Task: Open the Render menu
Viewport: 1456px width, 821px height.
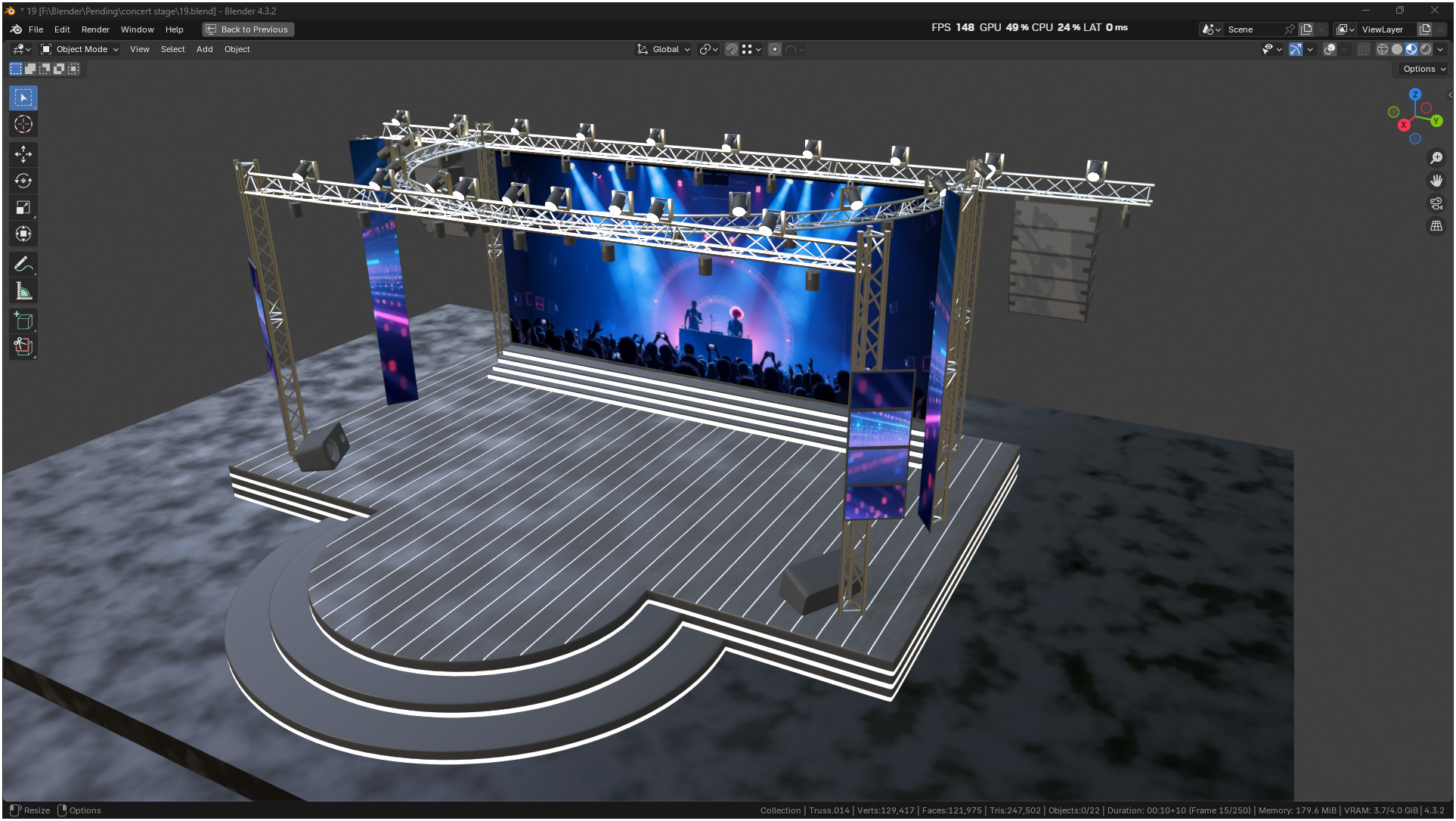Action: 95,29
